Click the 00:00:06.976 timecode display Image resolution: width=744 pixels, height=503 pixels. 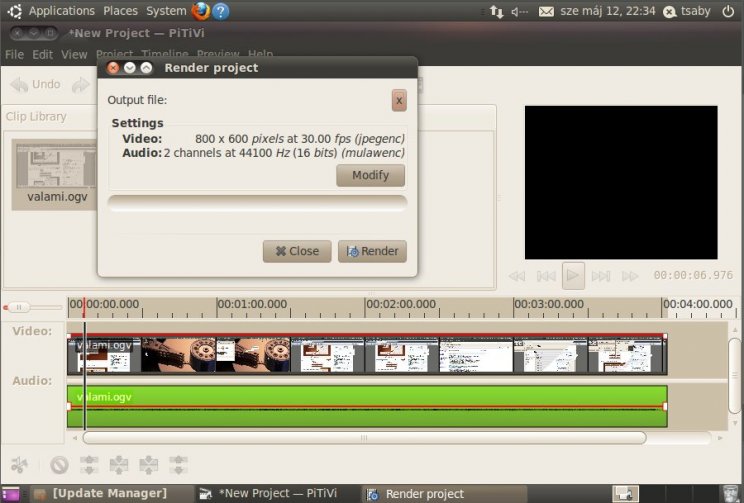(x=693, y=275)
